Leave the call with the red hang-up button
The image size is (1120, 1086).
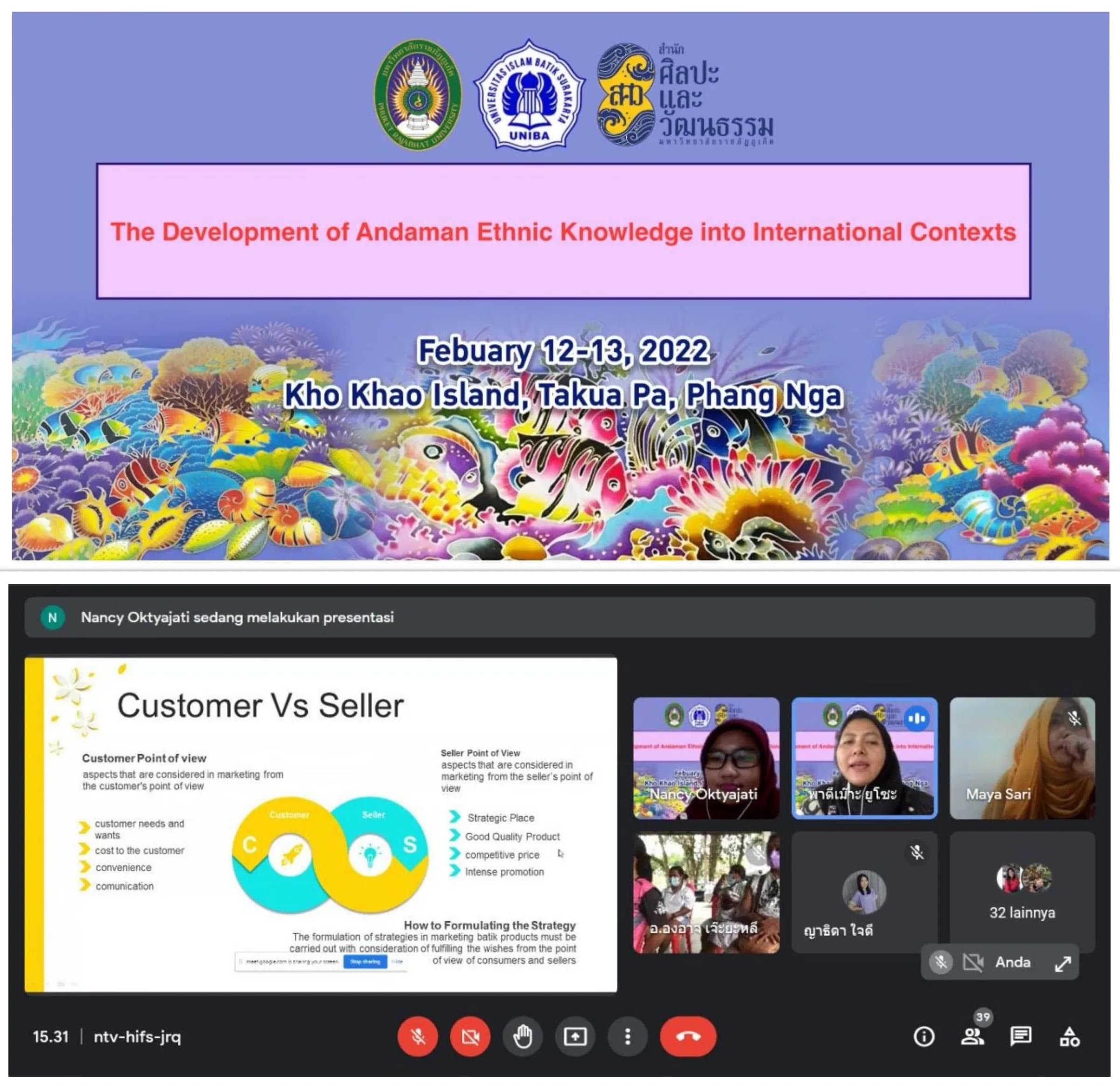coord(688,1036)
